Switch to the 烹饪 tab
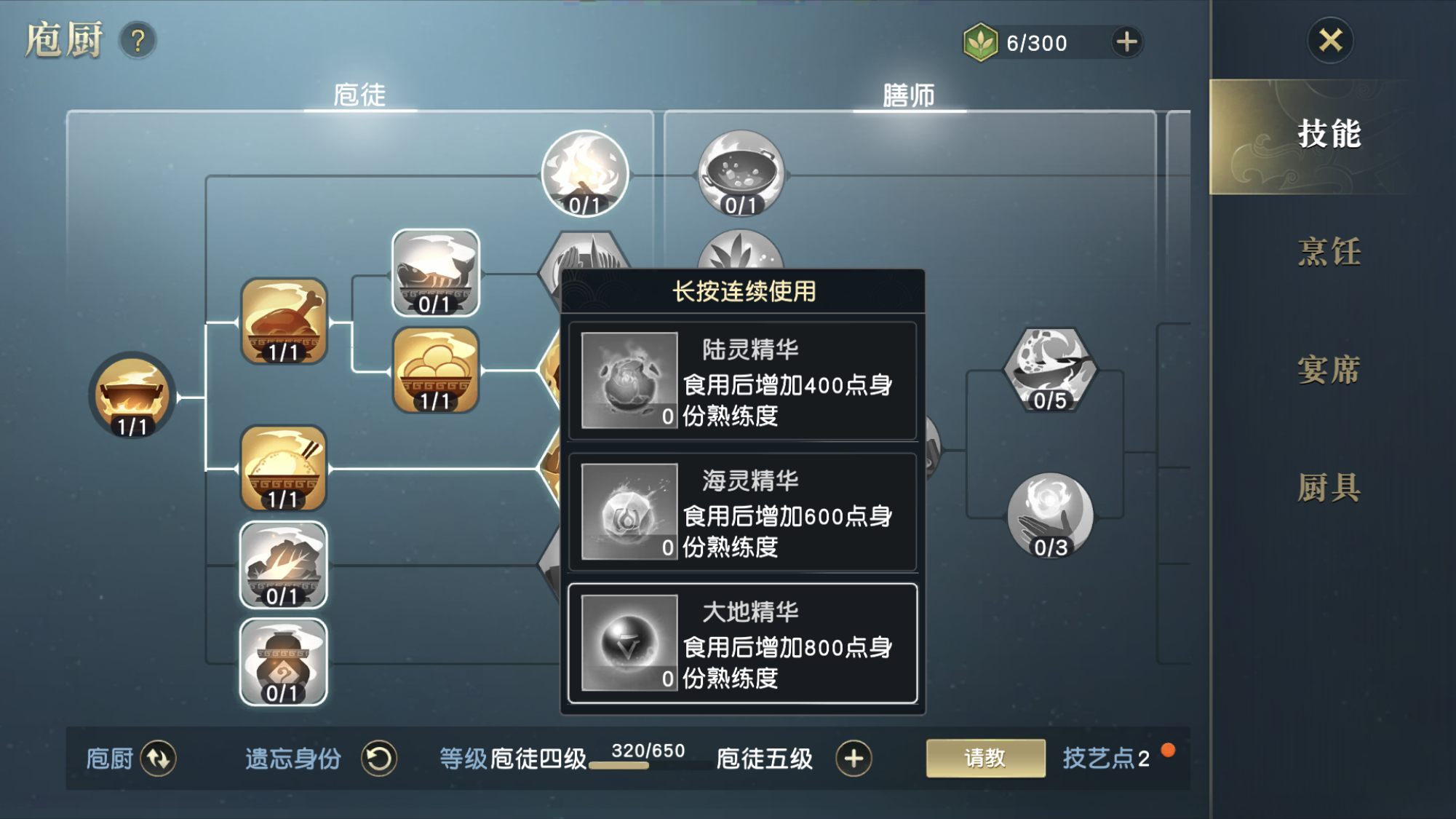 coord(1329,252)
